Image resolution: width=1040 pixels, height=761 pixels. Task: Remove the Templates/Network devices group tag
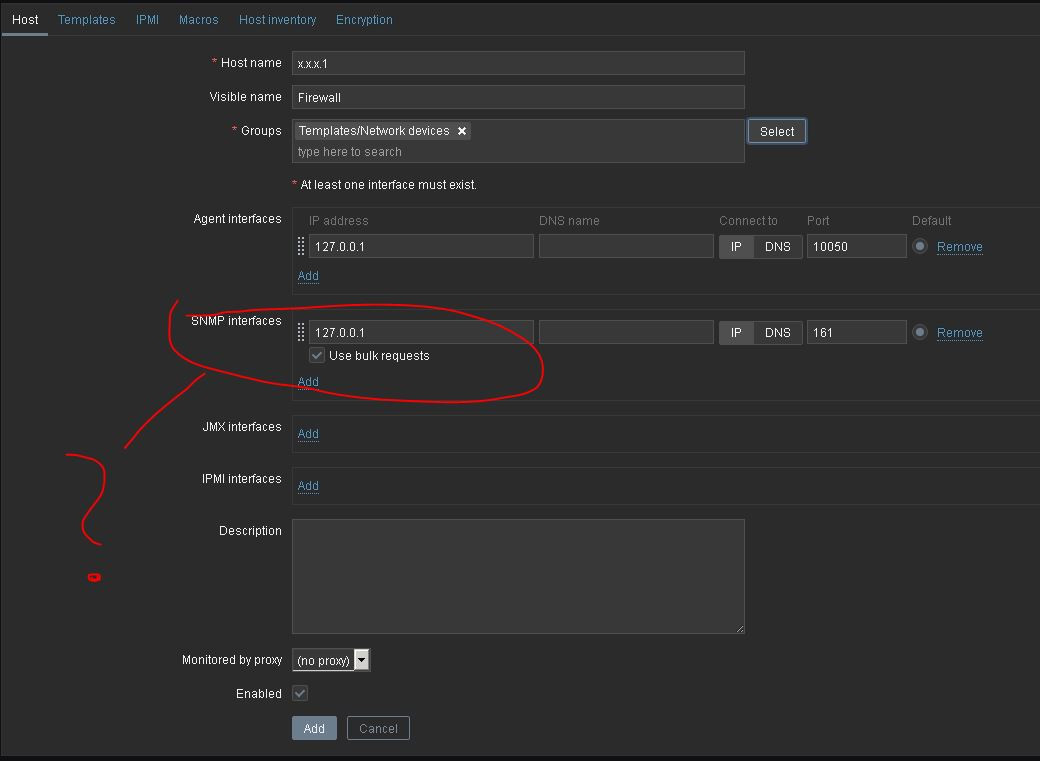[x=462, y=131]
